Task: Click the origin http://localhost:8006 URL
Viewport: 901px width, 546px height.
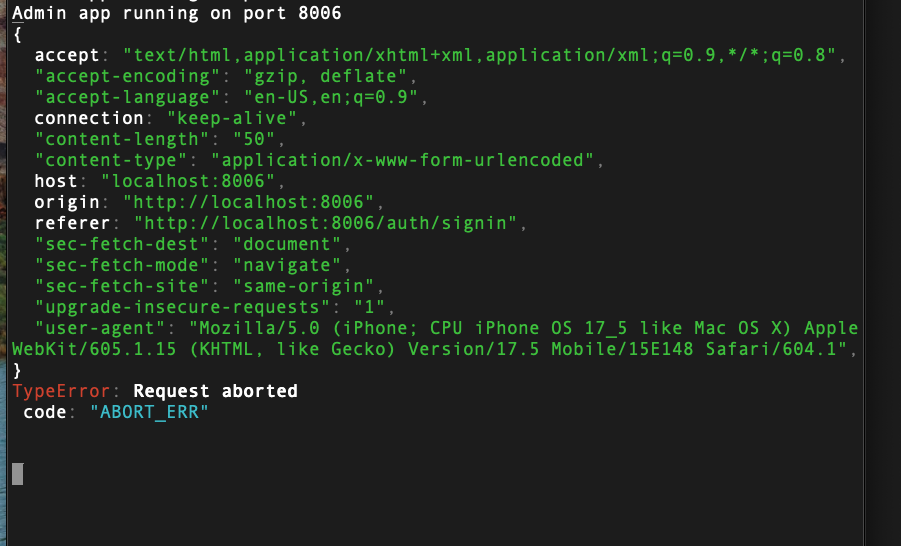Action: [248, 202]
